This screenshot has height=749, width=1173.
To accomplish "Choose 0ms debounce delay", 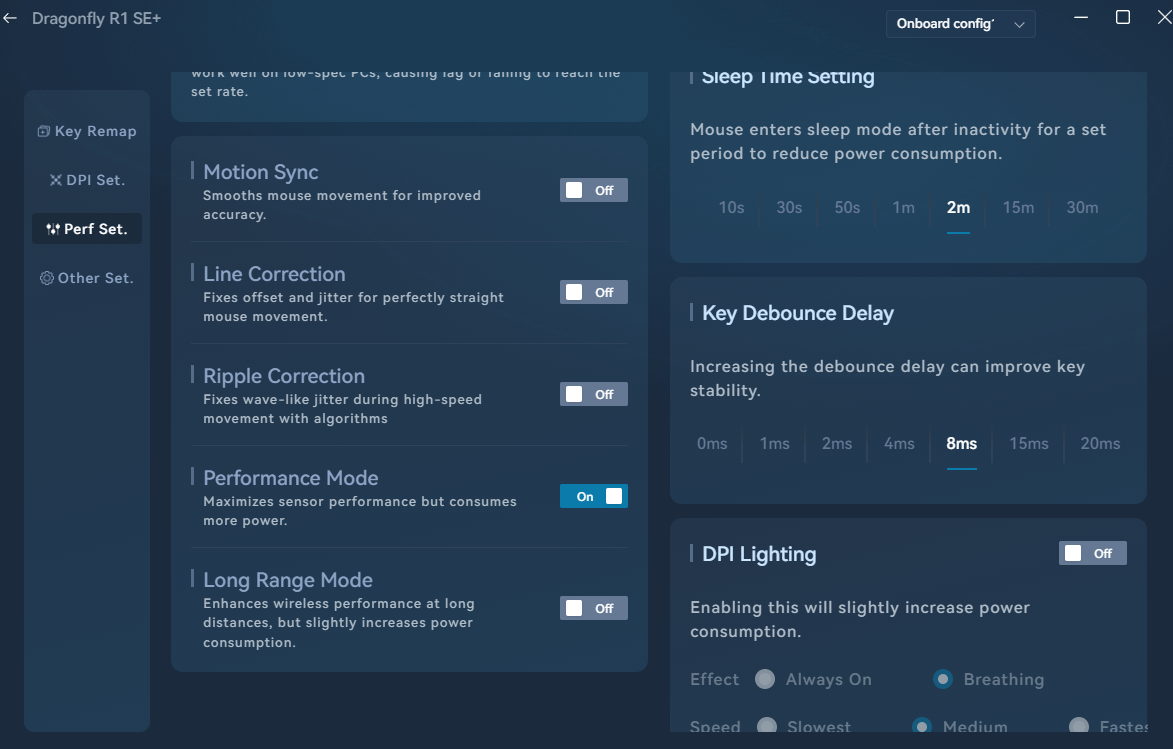I will pyautogui.click(x=712, y=444).
